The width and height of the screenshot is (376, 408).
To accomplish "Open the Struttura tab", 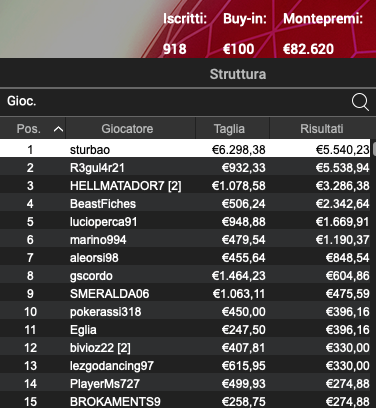I will tap(238, 74).
